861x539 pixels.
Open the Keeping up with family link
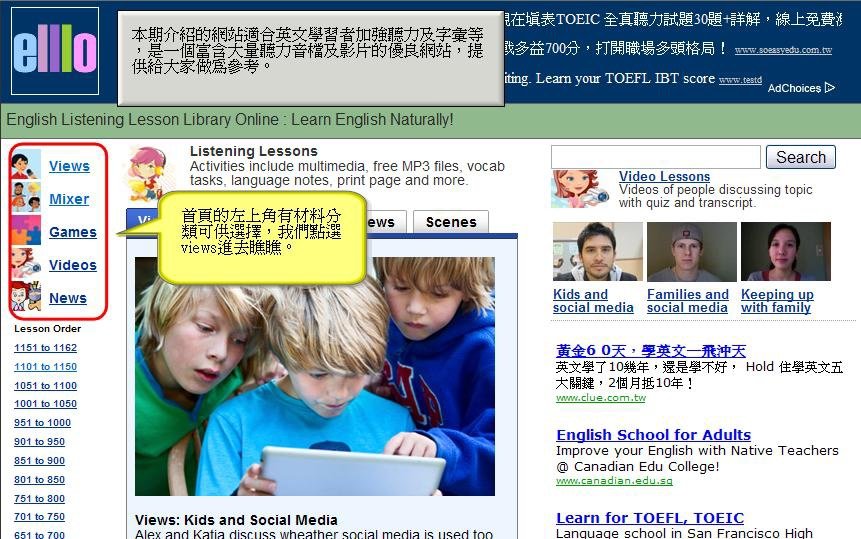pos(777,301)
